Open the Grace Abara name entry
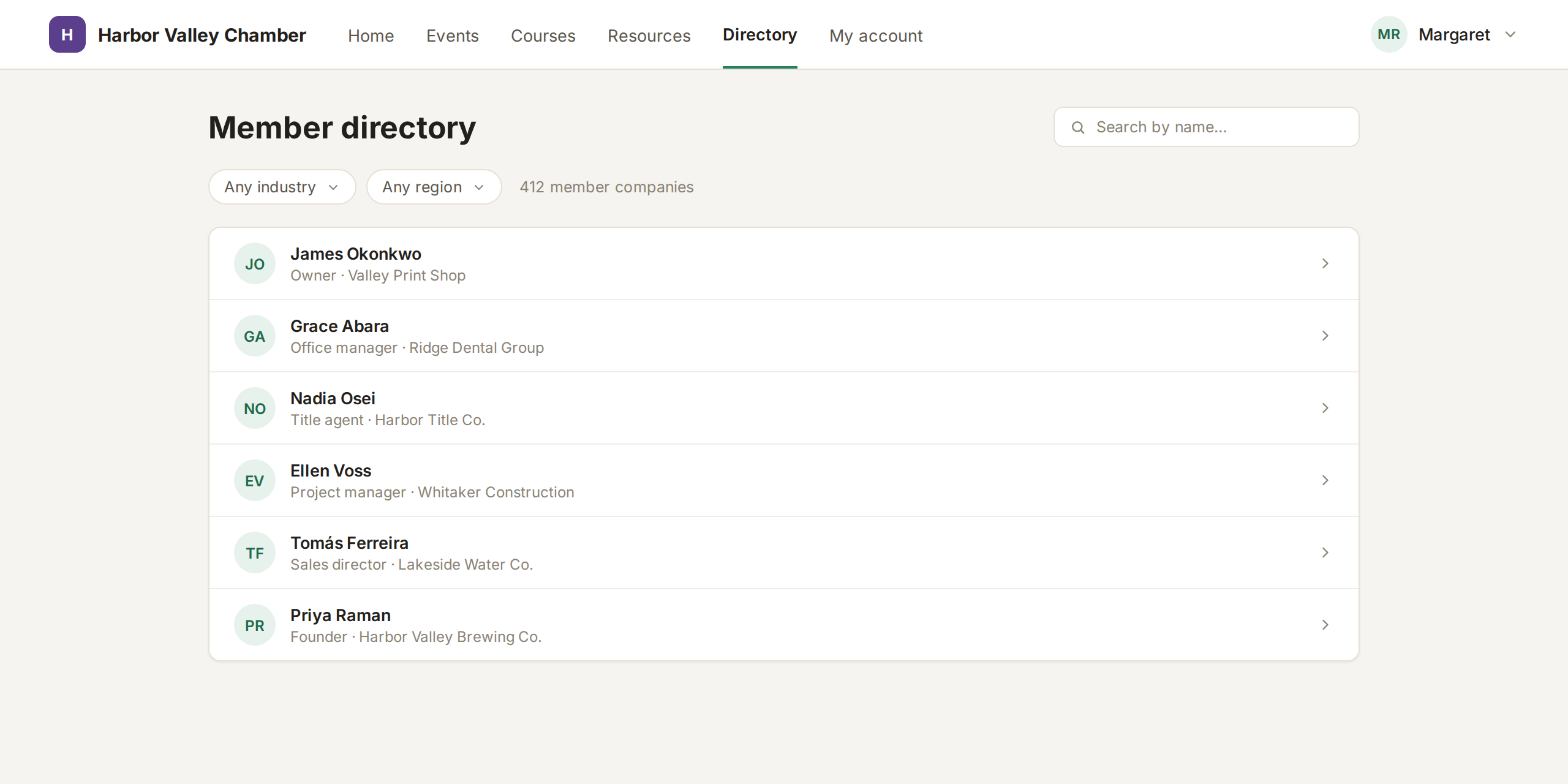The height and width of the screenshot is (784, 1568). (339, 326)
